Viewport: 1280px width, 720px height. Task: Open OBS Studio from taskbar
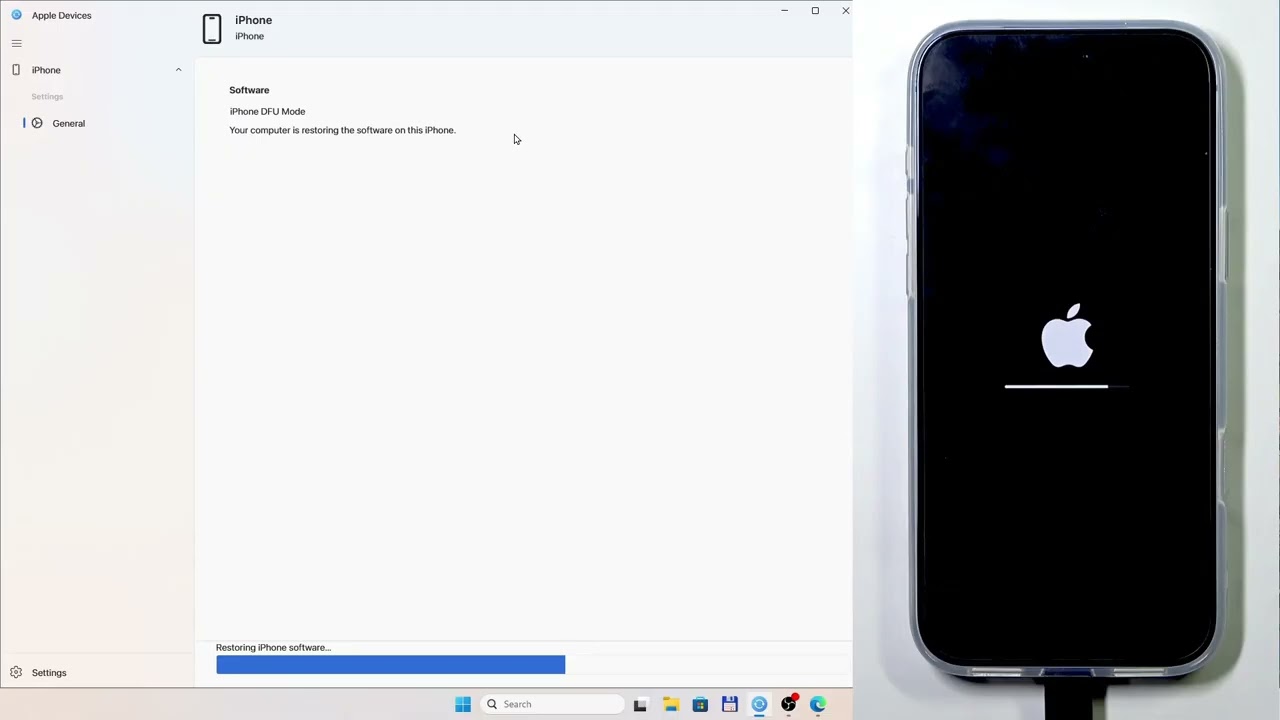789,704
